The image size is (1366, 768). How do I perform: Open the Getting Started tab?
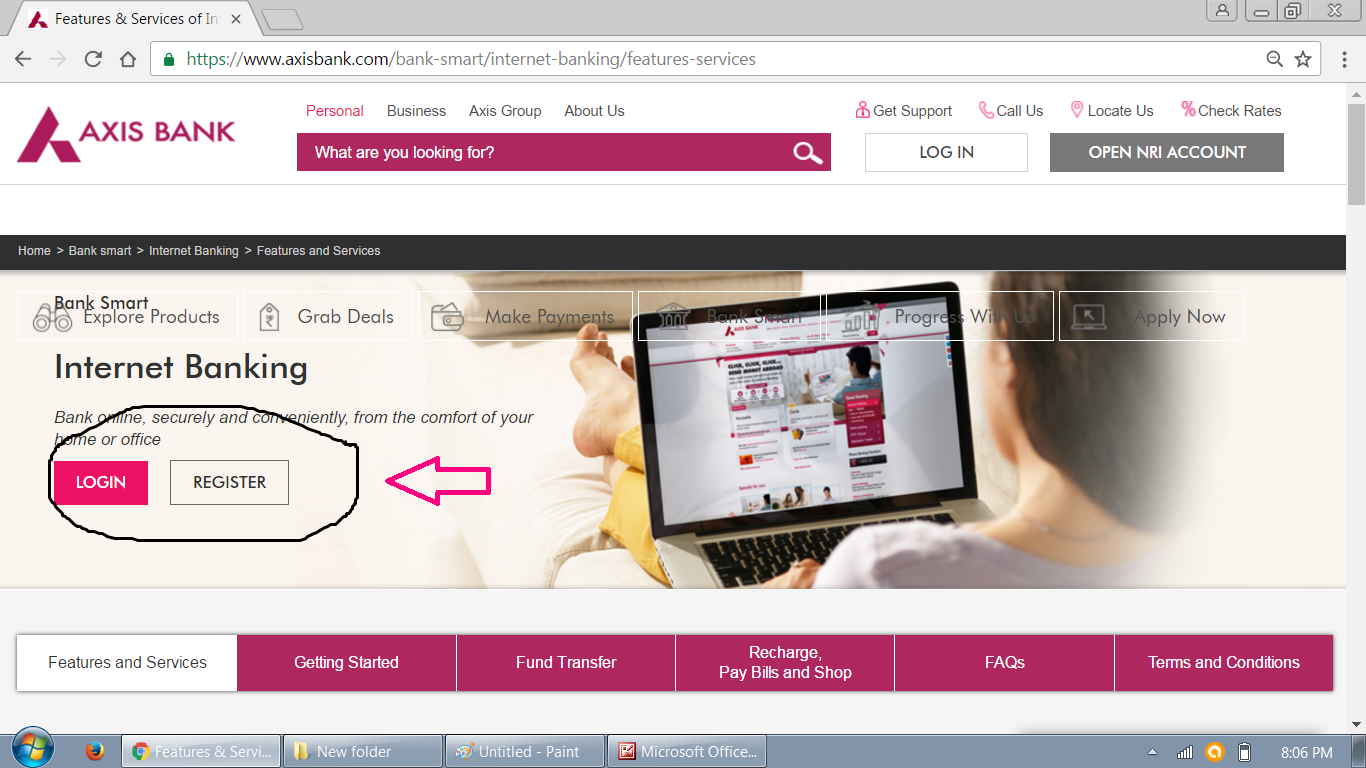(x=346, y=662)
